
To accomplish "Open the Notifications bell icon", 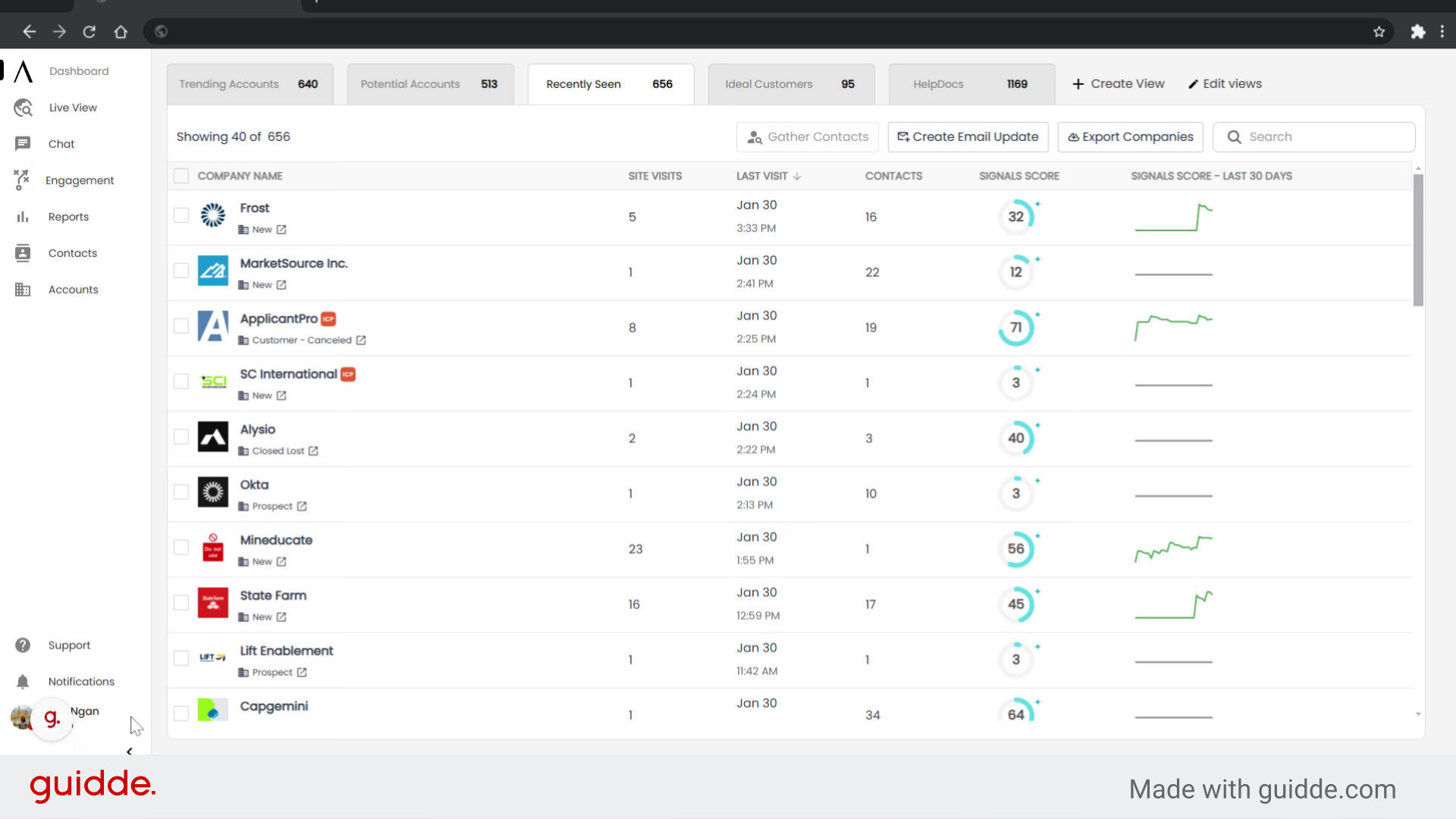I will click(x=23, y=682).
